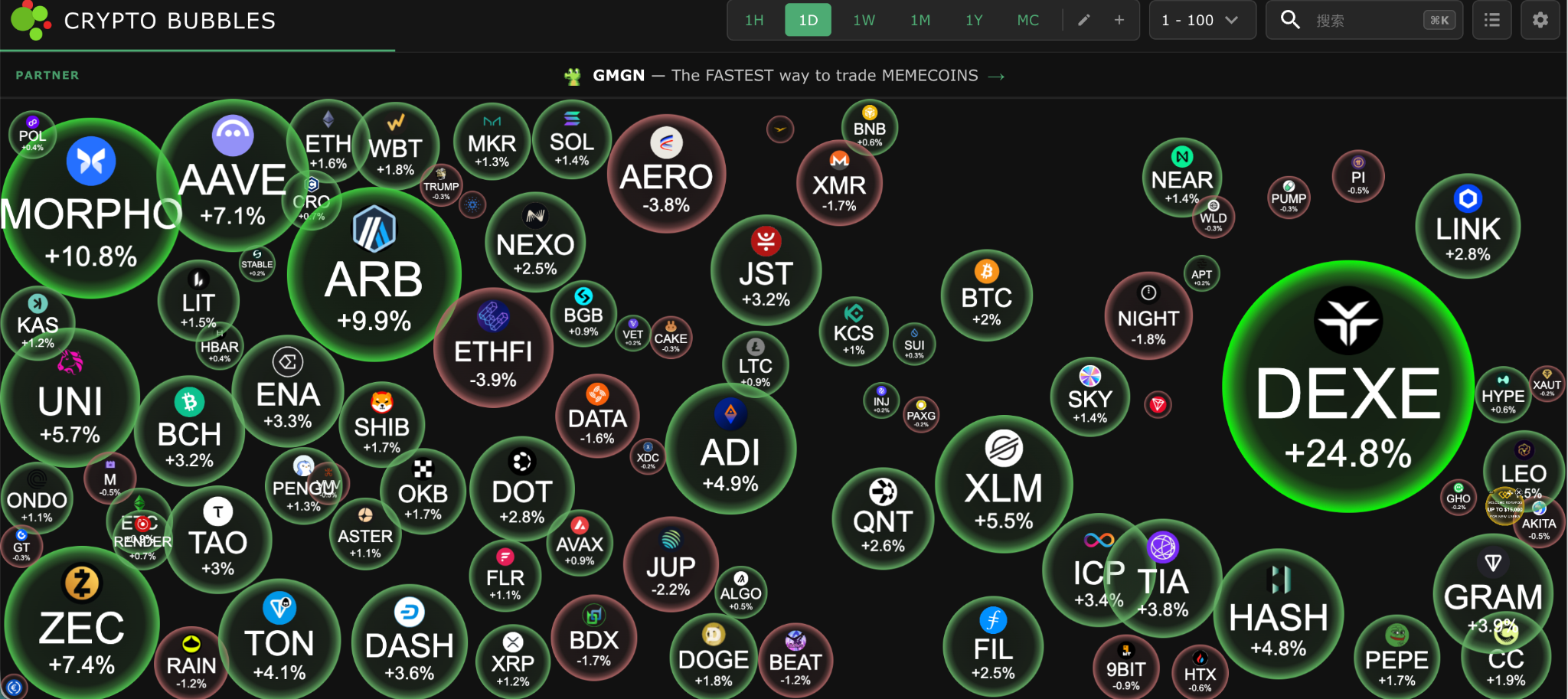Image resolution: width=1568 pixels, height=699 pixels.
Task: Select the FIL bubble
Action: coord(993,647)
